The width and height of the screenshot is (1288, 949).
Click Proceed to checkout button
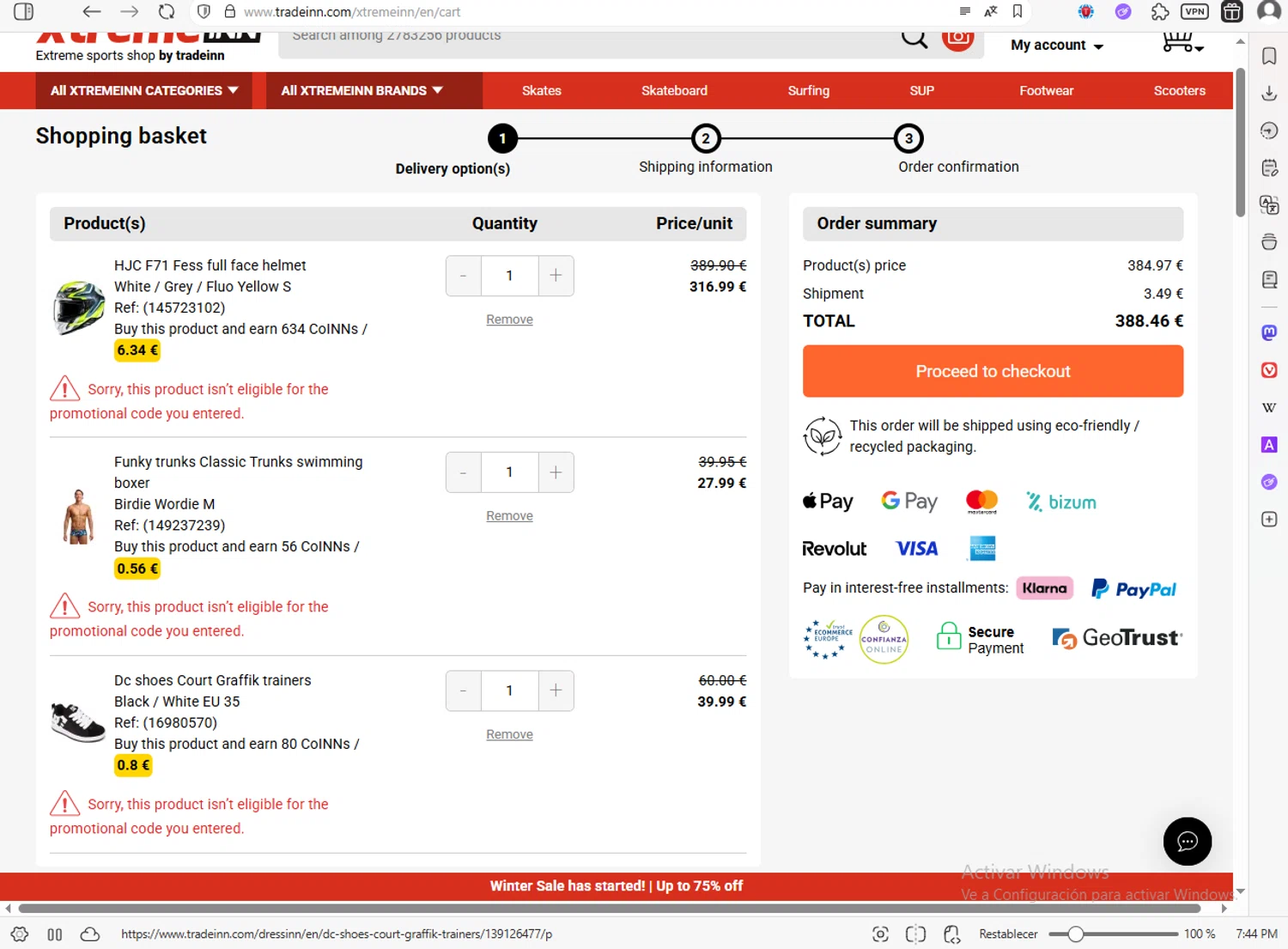point(993,371)
